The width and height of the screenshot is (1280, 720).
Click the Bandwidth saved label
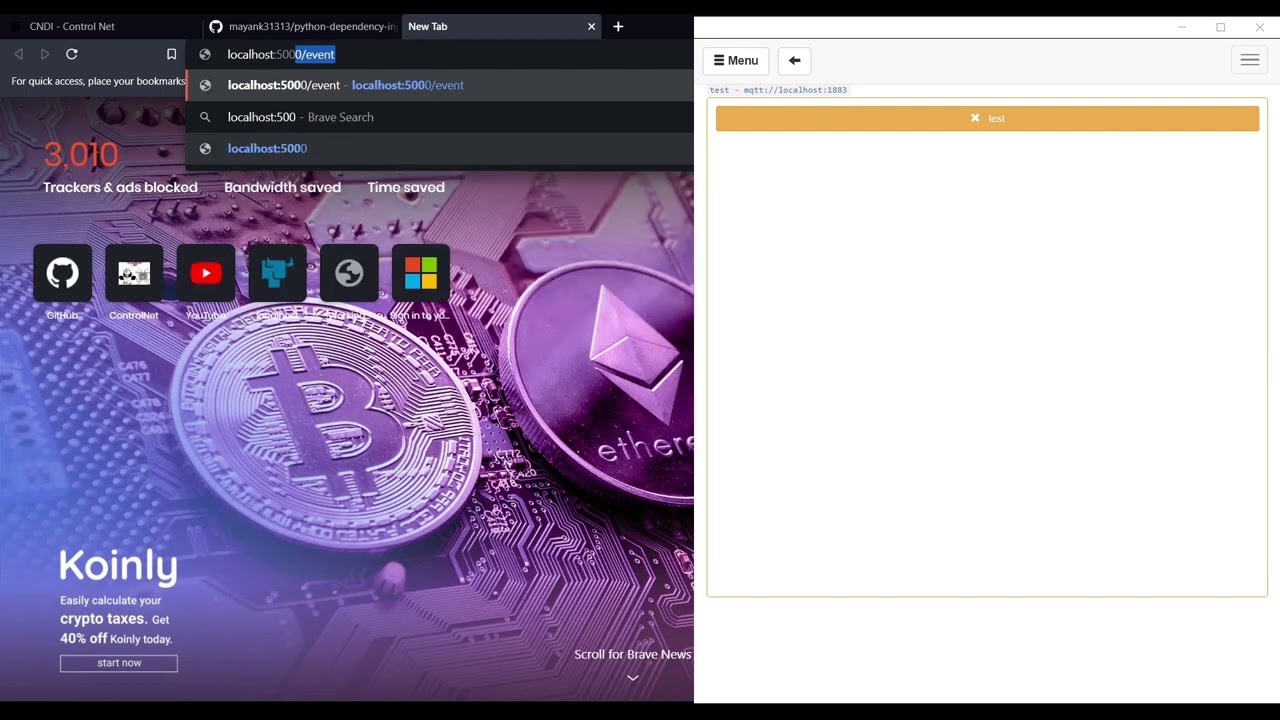282,187
